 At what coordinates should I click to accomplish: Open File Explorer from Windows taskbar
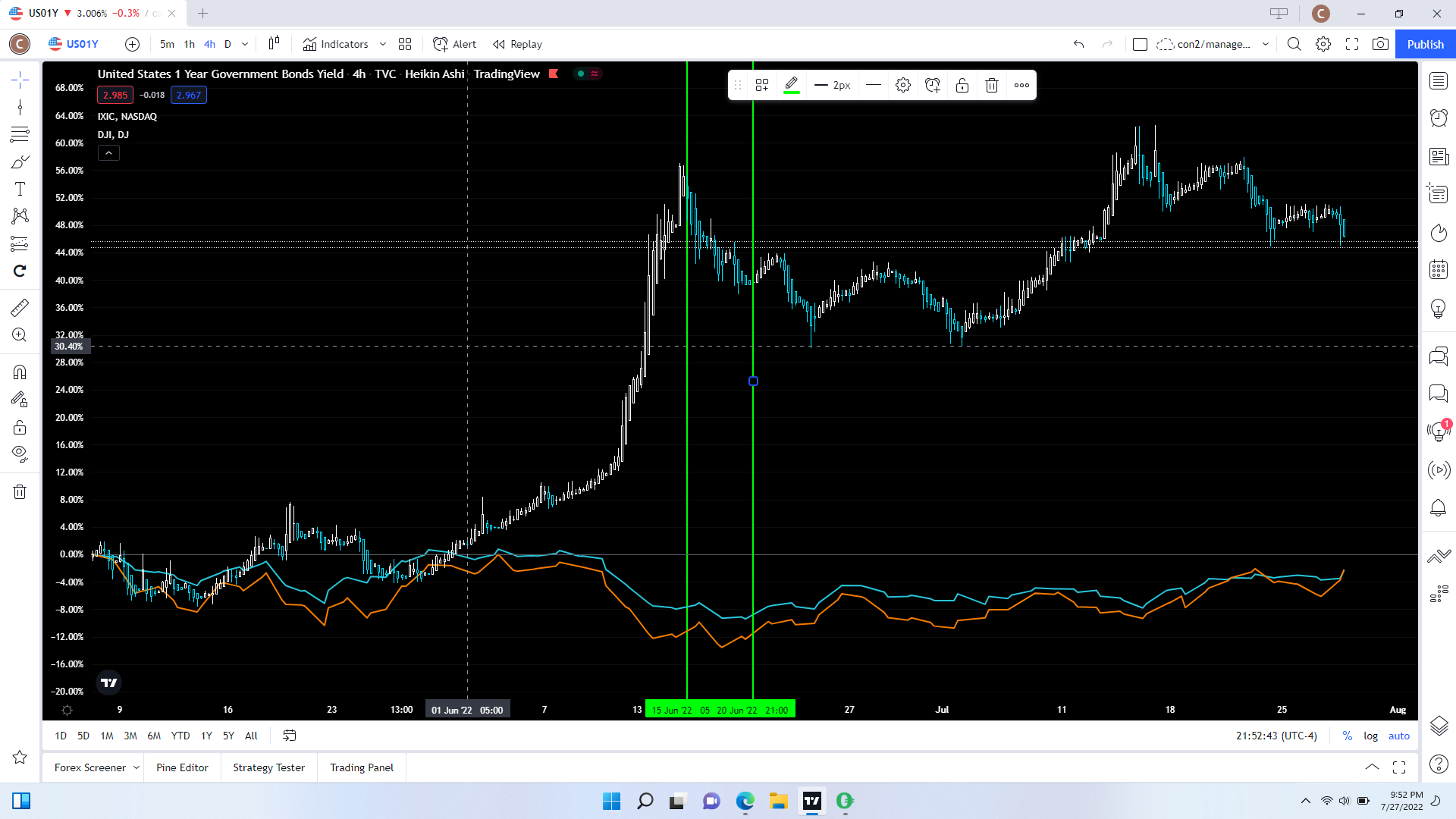pyautogui.click(x=778, y=801)
